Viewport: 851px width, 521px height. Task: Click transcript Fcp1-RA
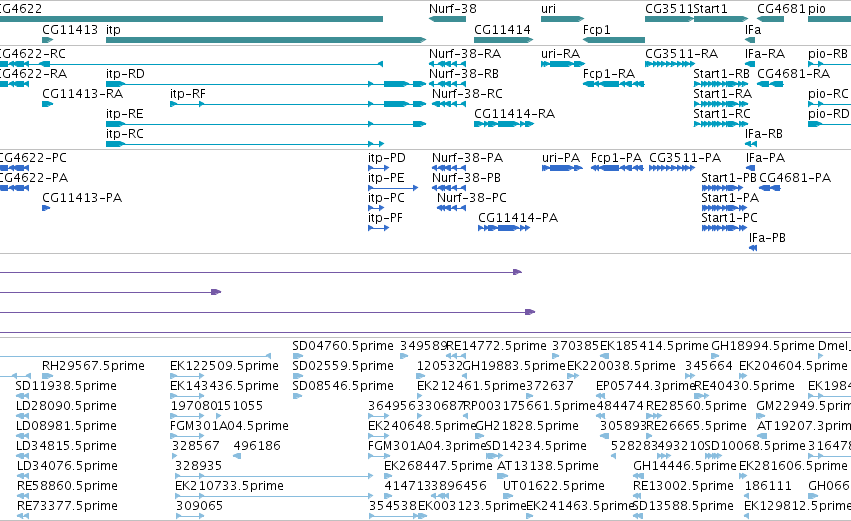[608, 74]
